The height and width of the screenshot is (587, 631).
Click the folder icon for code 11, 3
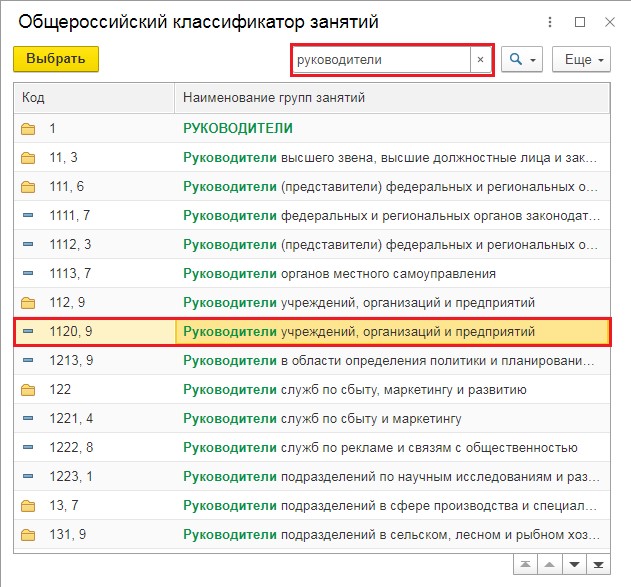click(28, 158)
